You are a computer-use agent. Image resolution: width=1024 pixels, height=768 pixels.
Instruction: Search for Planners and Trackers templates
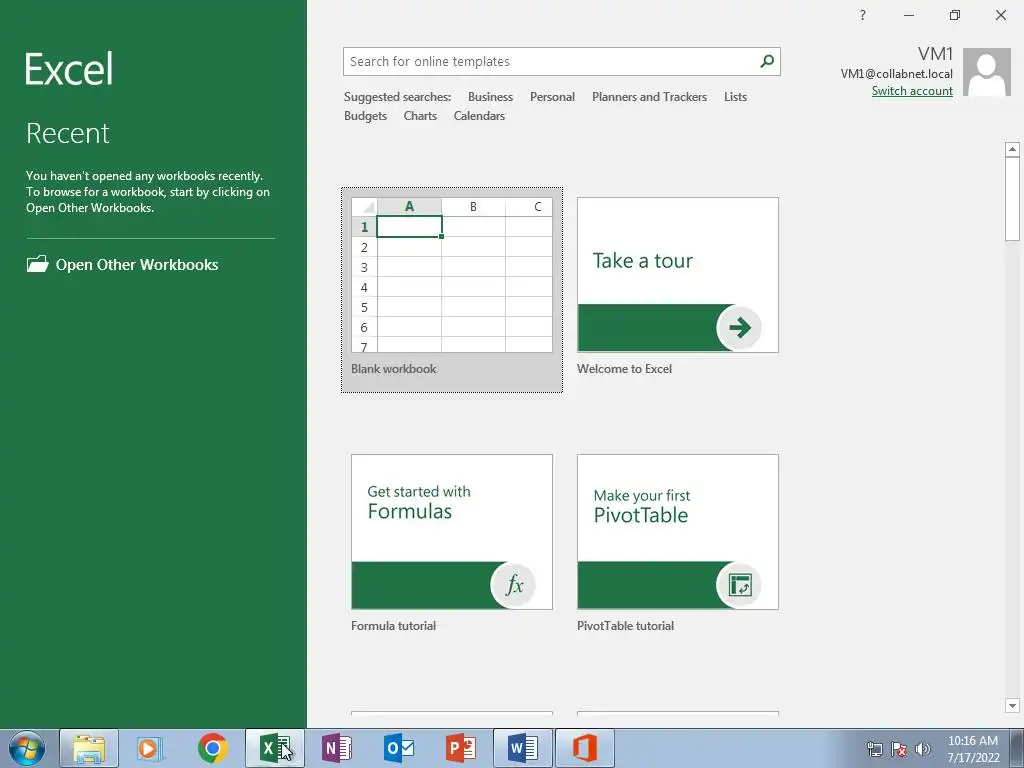649,97
